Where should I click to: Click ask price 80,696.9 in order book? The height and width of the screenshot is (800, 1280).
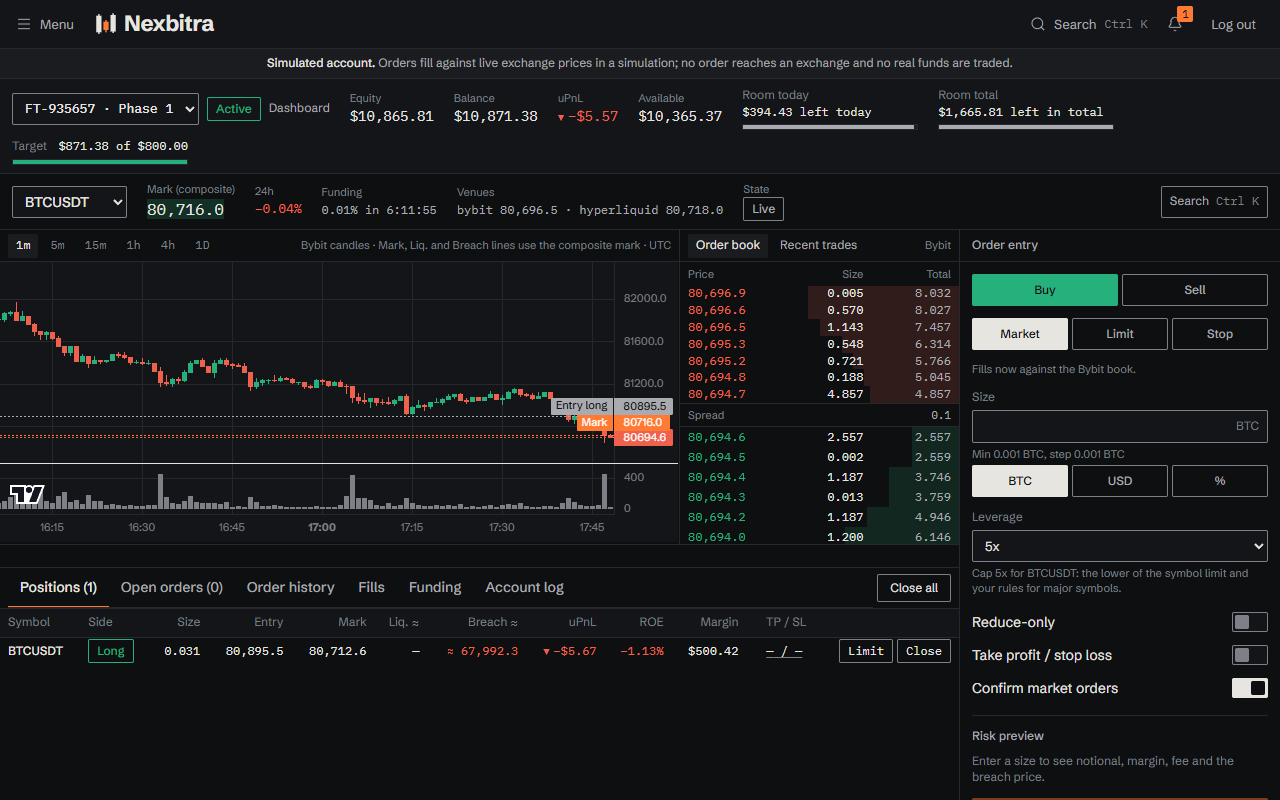click(x=717, y=293)
